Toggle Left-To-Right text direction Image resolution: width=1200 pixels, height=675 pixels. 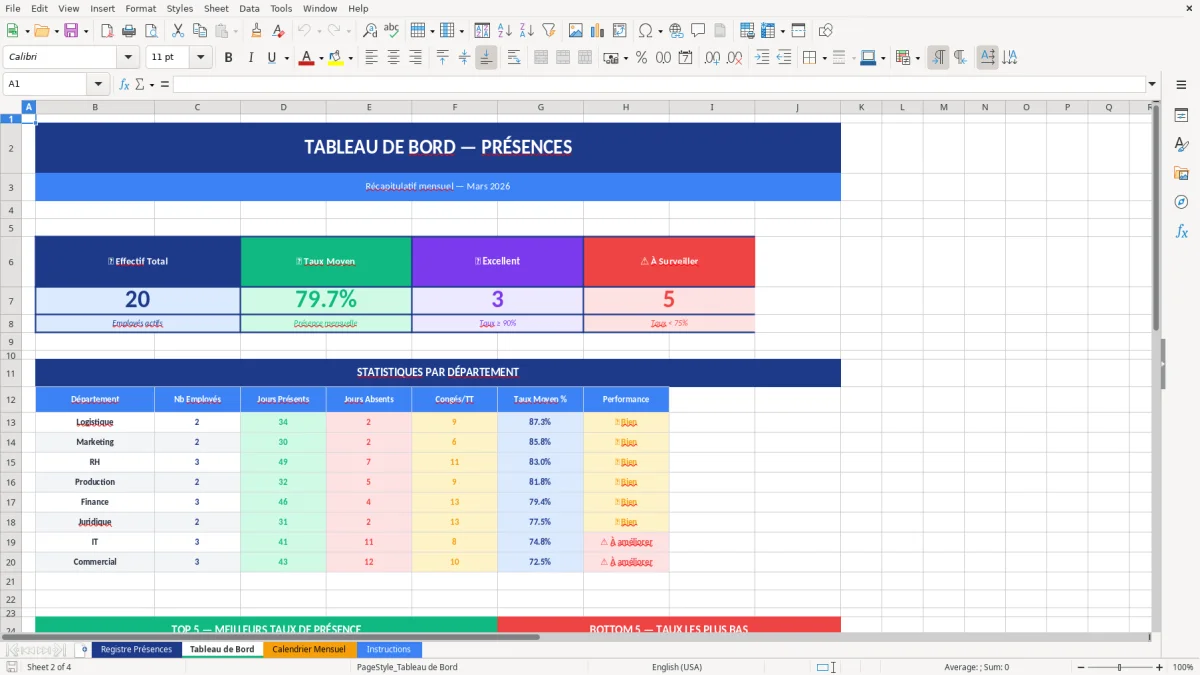click(x=938, y=58)
